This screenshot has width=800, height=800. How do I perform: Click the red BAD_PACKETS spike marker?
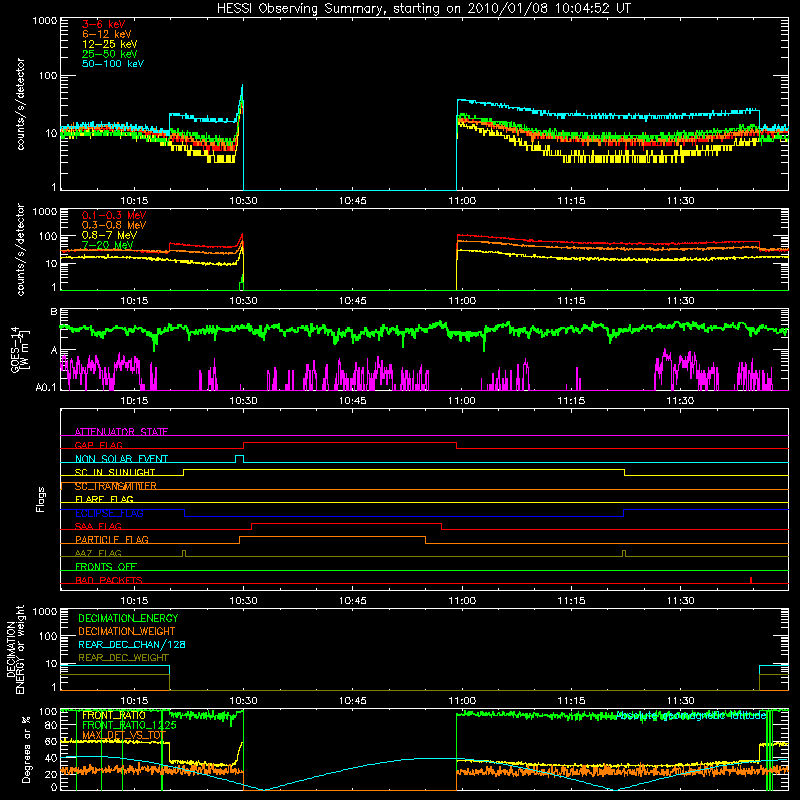pos(751,580)
